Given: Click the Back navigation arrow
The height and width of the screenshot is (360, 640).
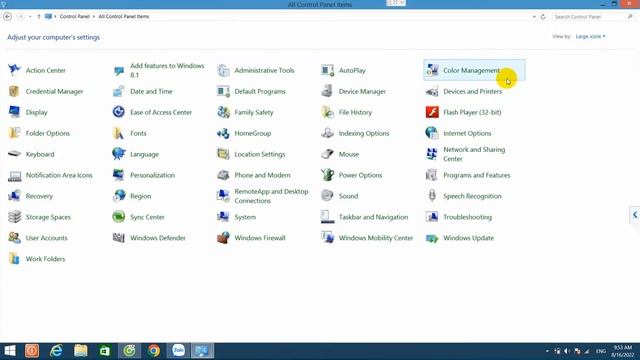Looking at the screenshot, I should coord(7,17).
